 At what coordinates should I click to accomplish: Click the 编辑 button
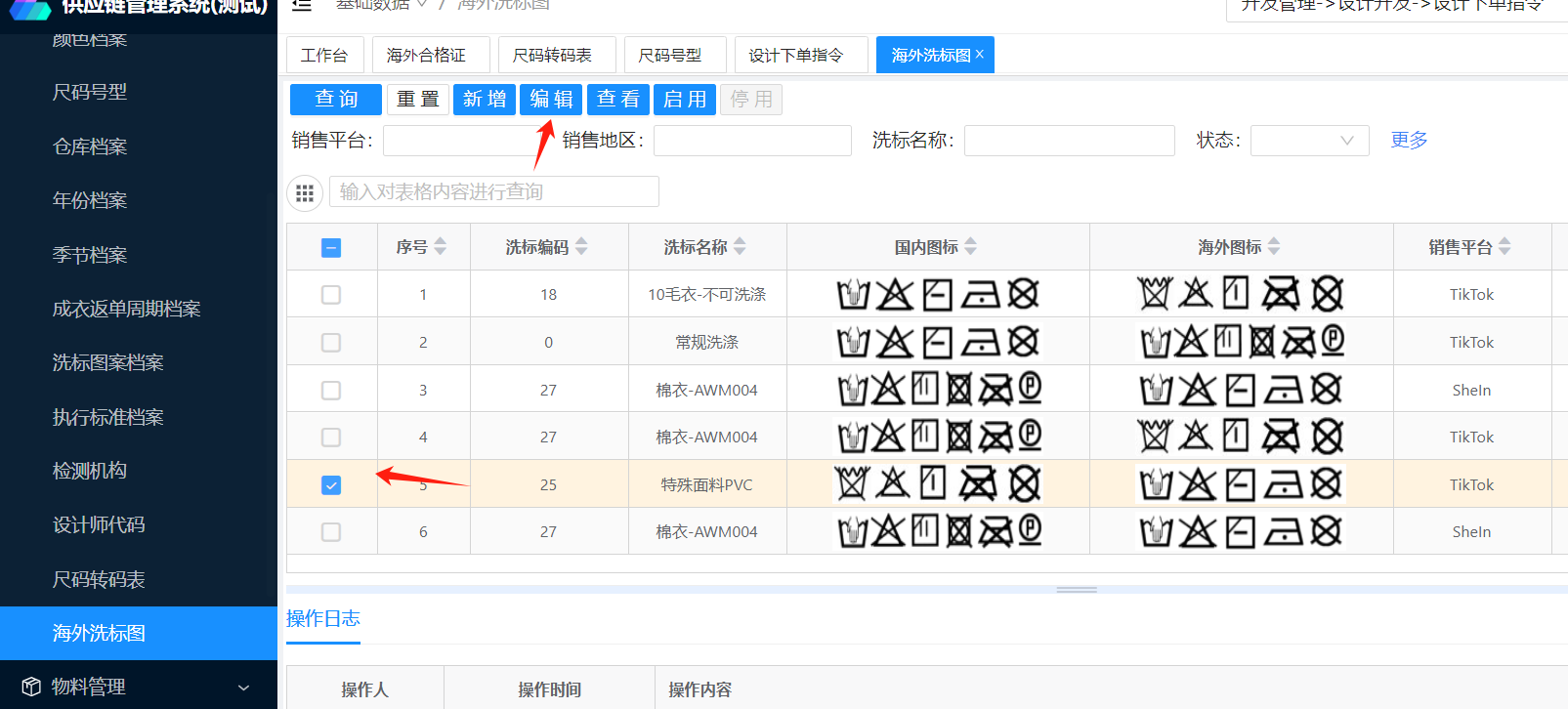coord(551,100)
